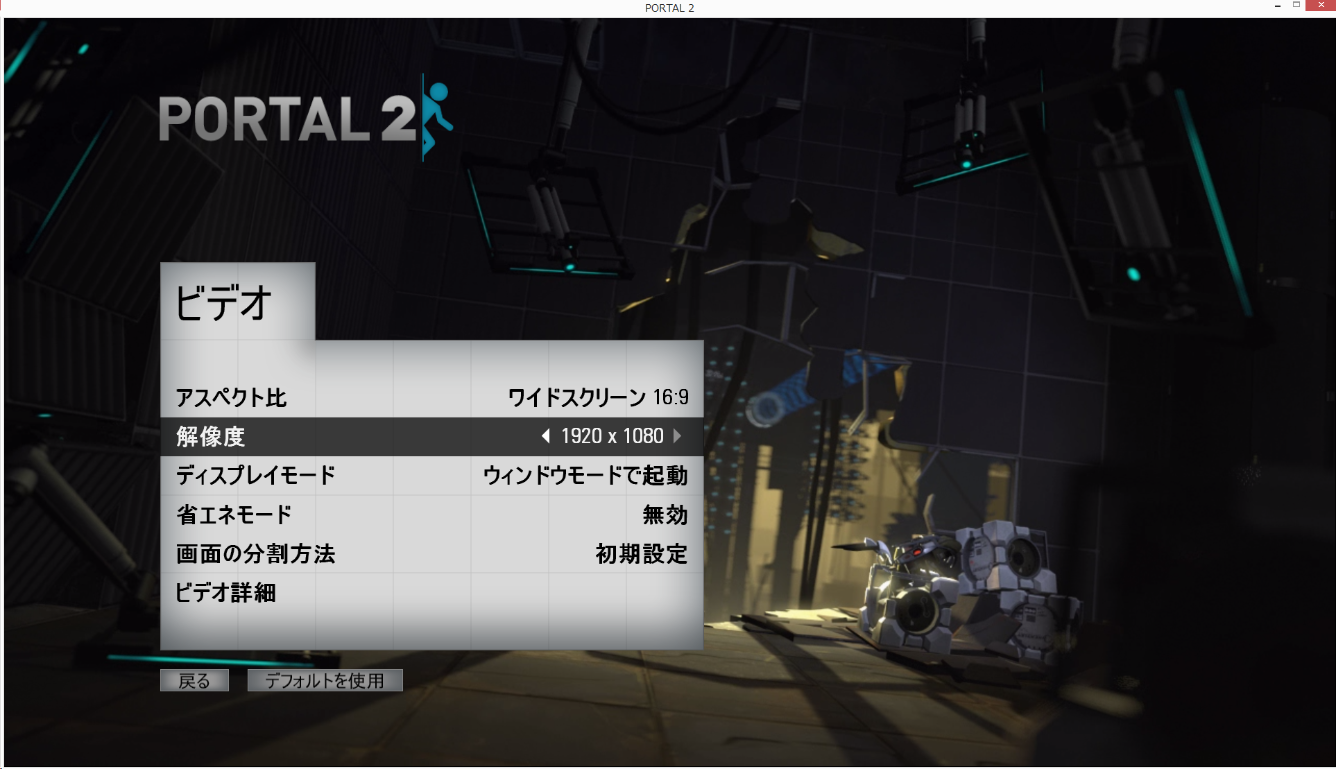
Task: Select the 画面の分割方法 option
Action: click(x=432, y=554)
